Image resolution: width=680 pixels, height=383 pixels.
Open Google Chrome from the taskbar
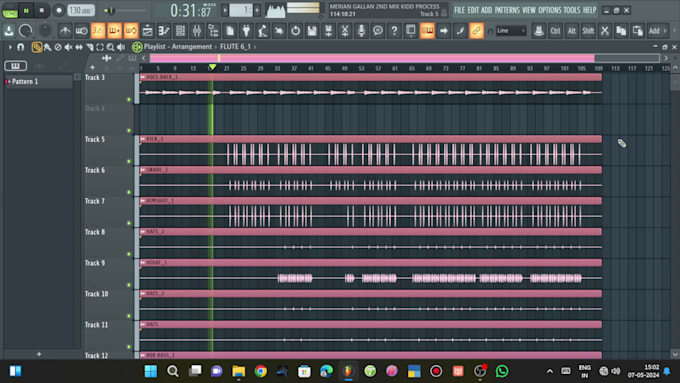click(x=261, y=371)
